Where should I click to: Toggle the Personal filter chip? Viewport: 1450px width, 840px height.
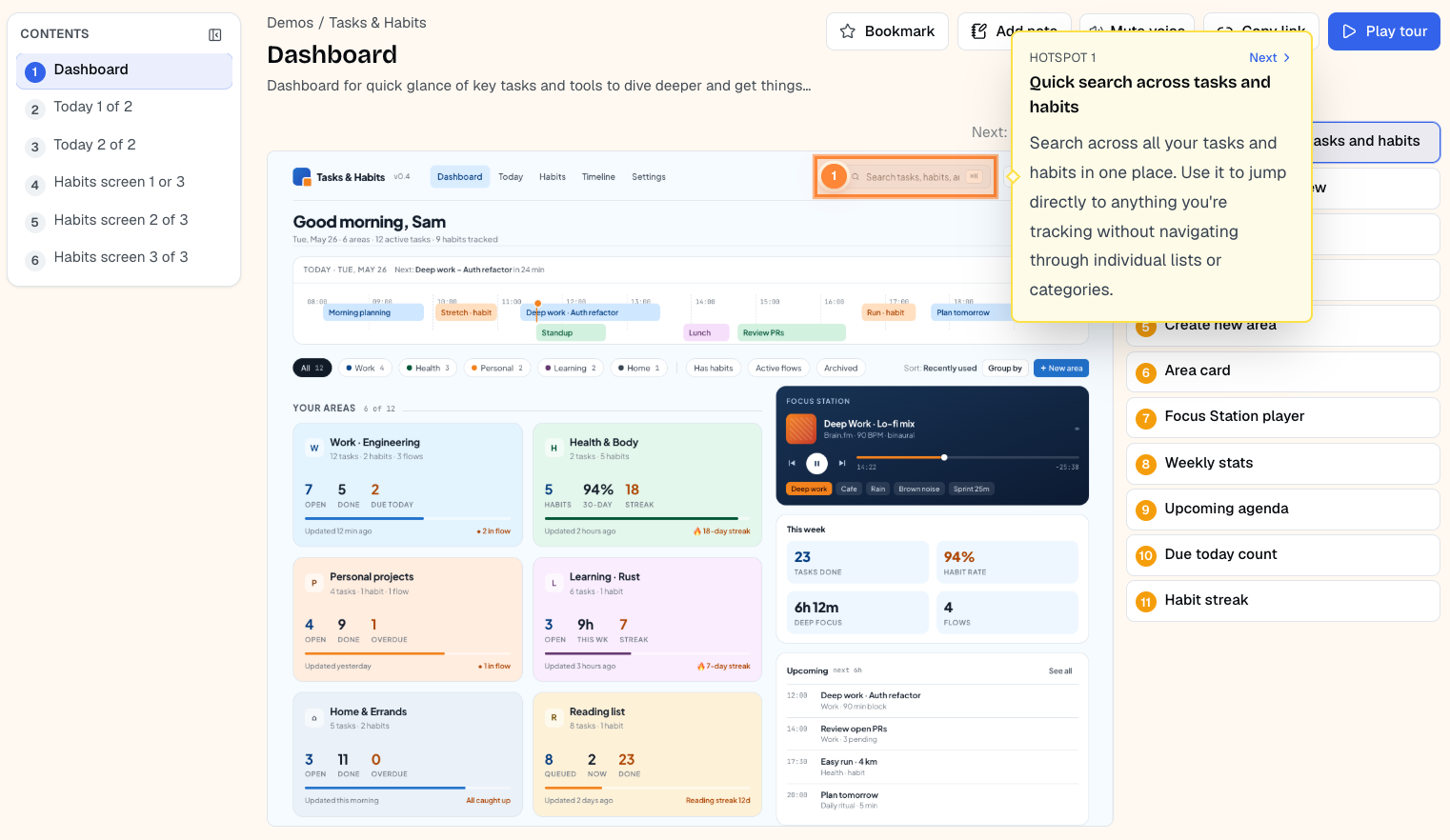click(497, 368)
